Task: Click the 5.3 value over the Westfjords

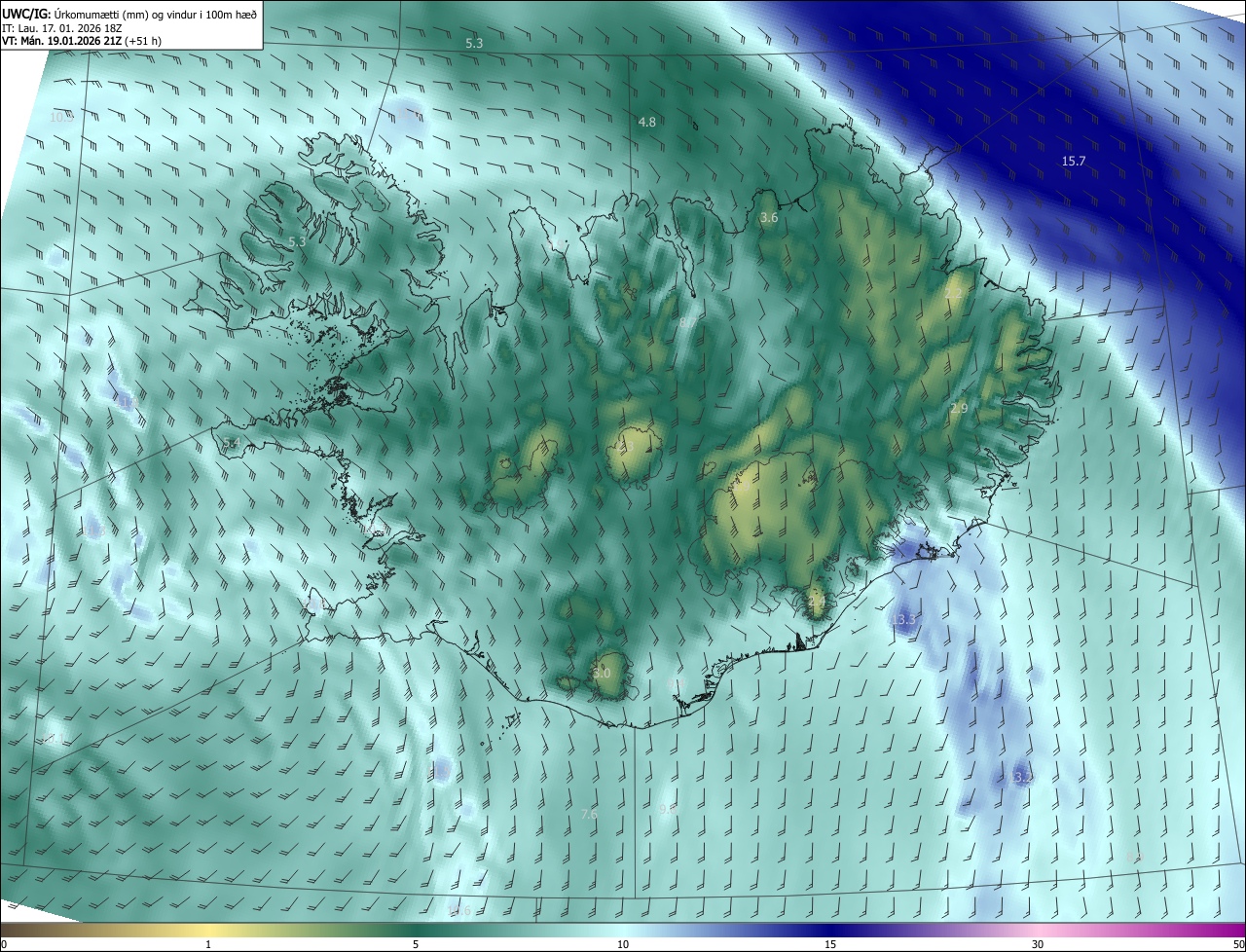Action: 297,241
